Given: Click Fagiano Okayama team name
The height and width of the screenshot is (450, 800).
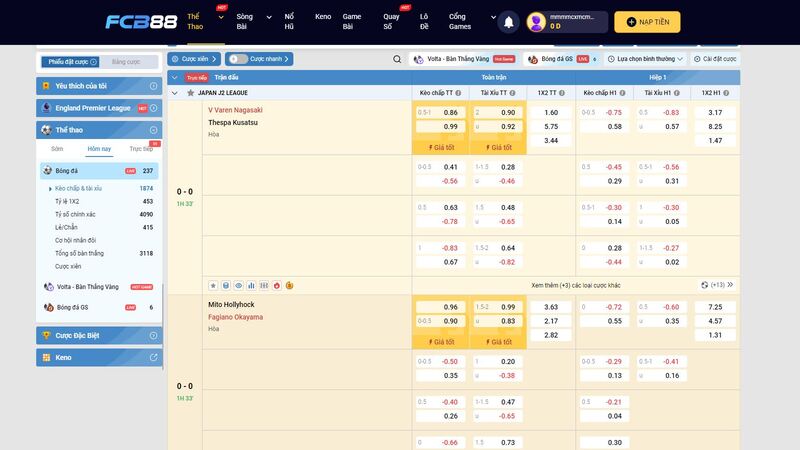Looking at the screenshot, I should pyautogui.click(x=235, y=317).
